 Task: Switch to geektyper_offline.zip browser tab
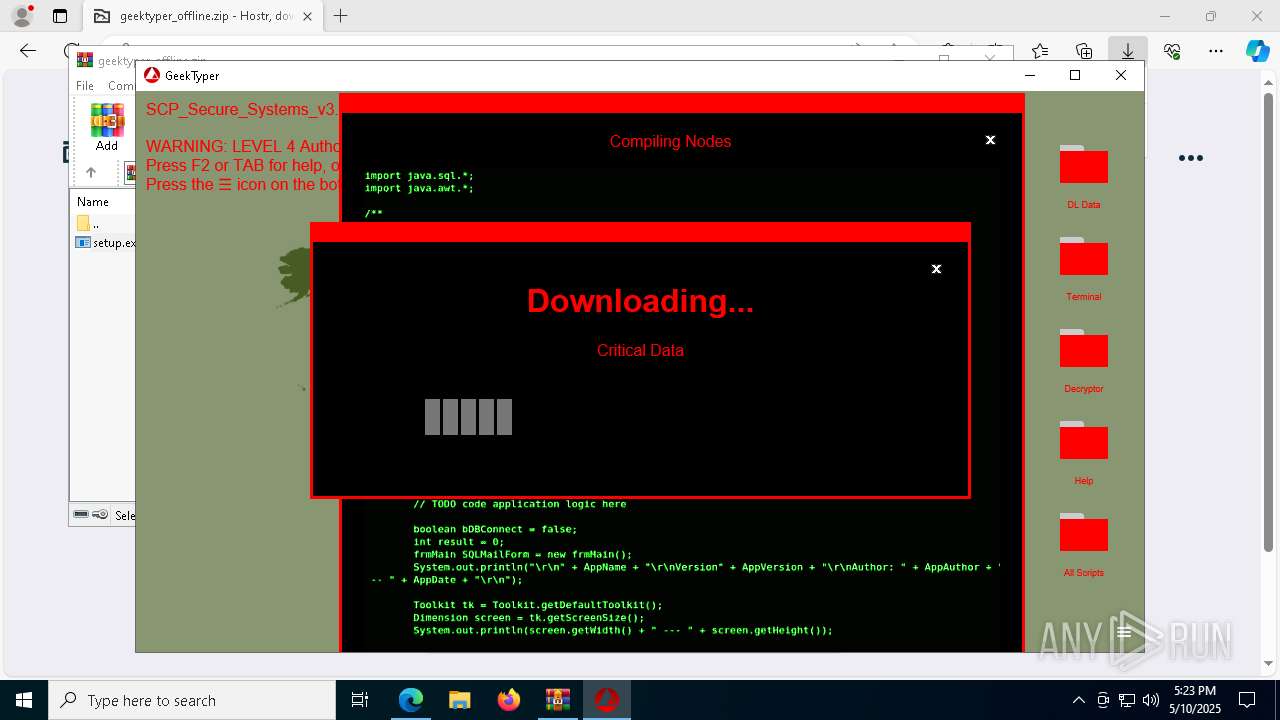[x=203, y=16]
